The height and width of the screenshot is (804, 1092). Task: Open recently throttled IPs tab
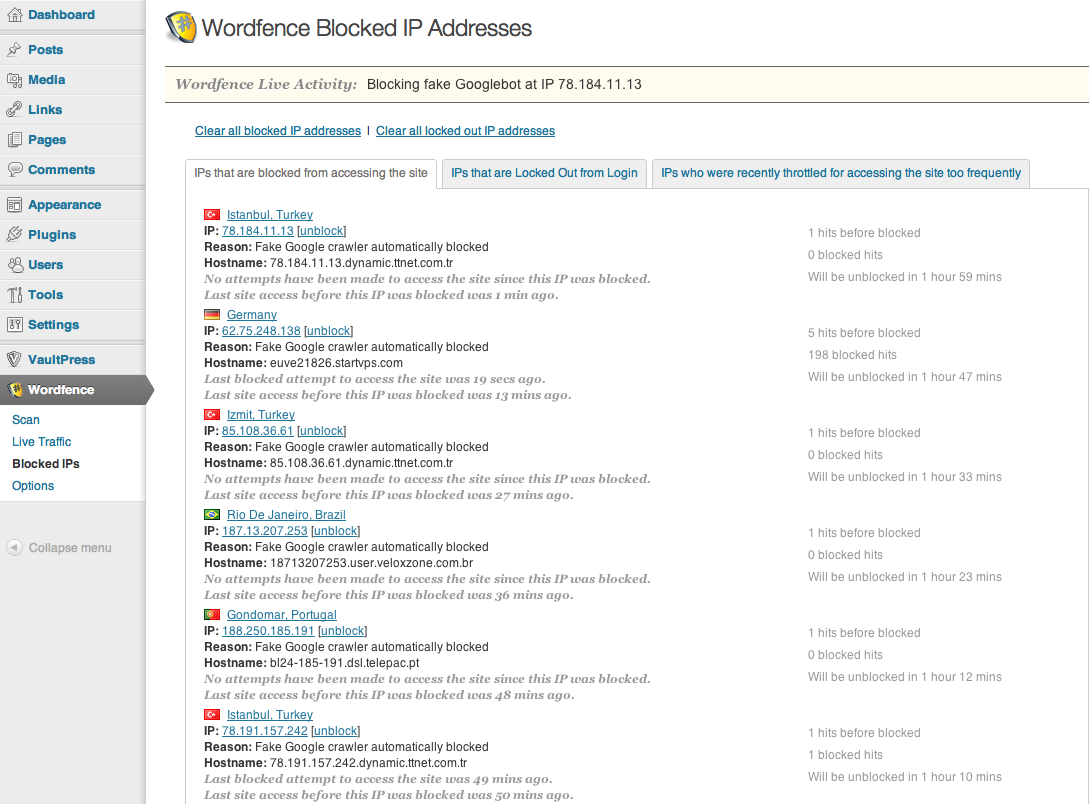[x=841, y=173]
